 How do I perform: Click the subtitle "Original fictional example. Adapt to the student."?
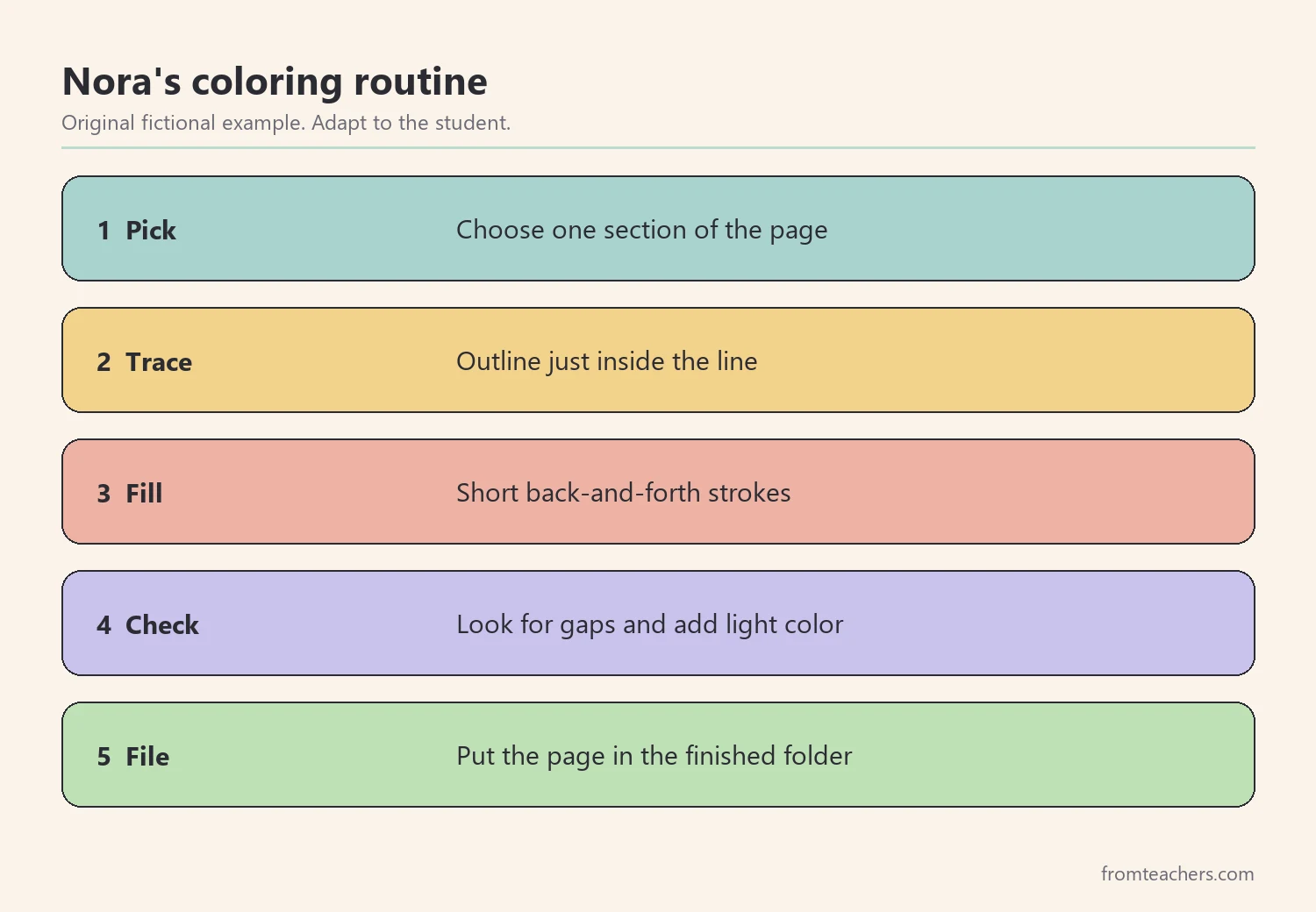coord(286,123)
